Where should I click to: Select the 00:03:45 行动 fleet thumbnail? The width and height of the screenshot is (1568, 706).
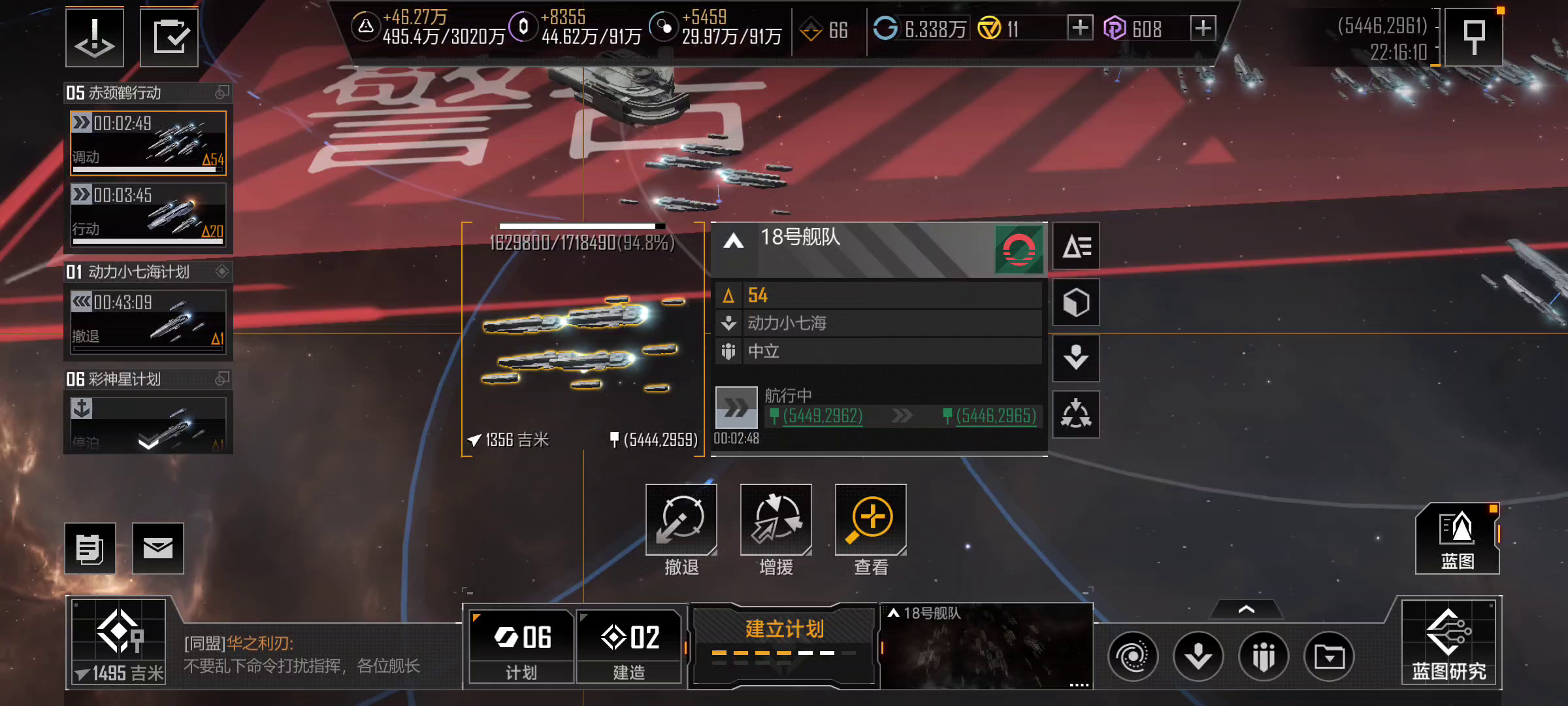pos(148,214)
